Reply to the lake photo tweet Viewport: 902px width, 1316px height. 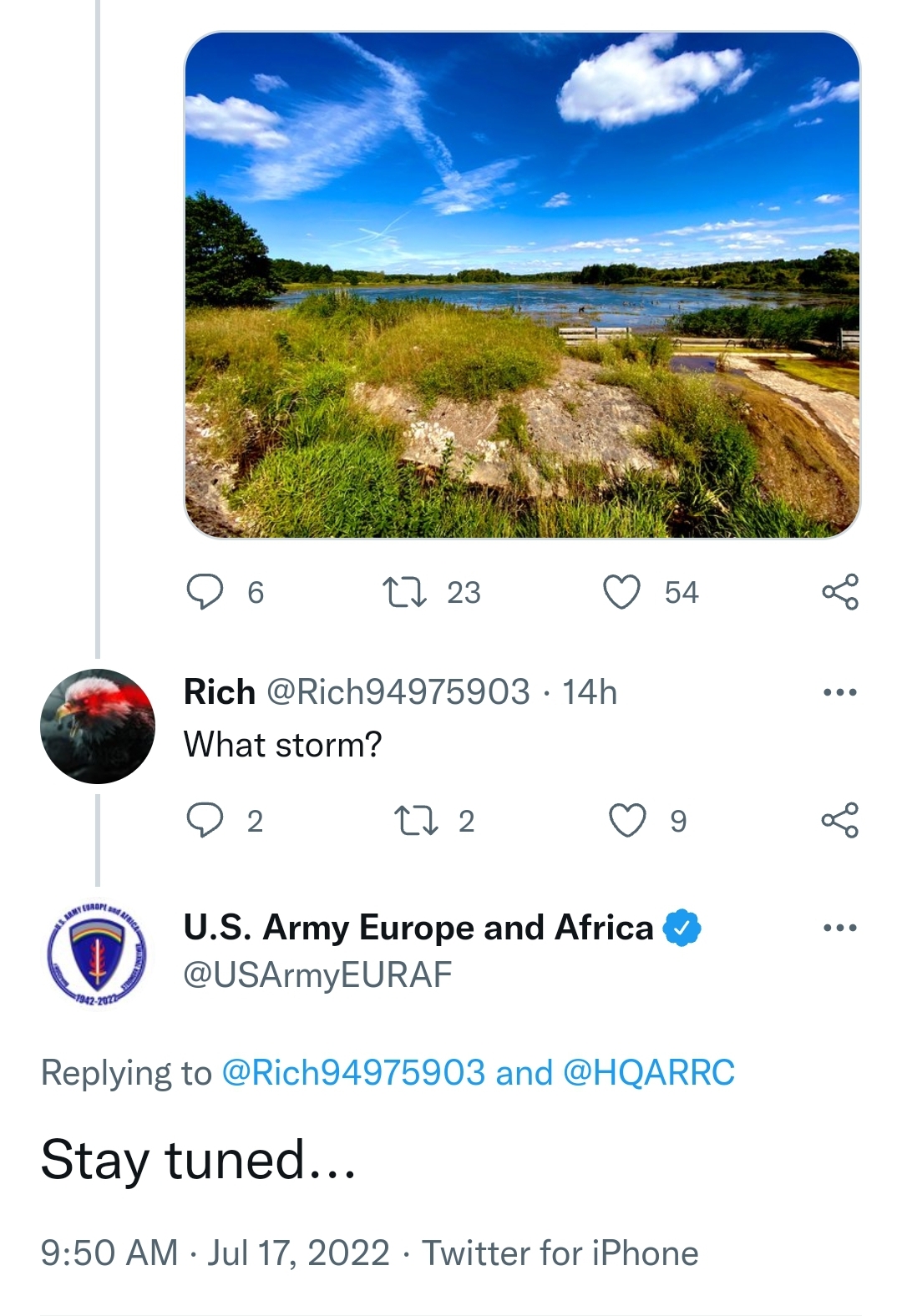(x=205, y=592)
